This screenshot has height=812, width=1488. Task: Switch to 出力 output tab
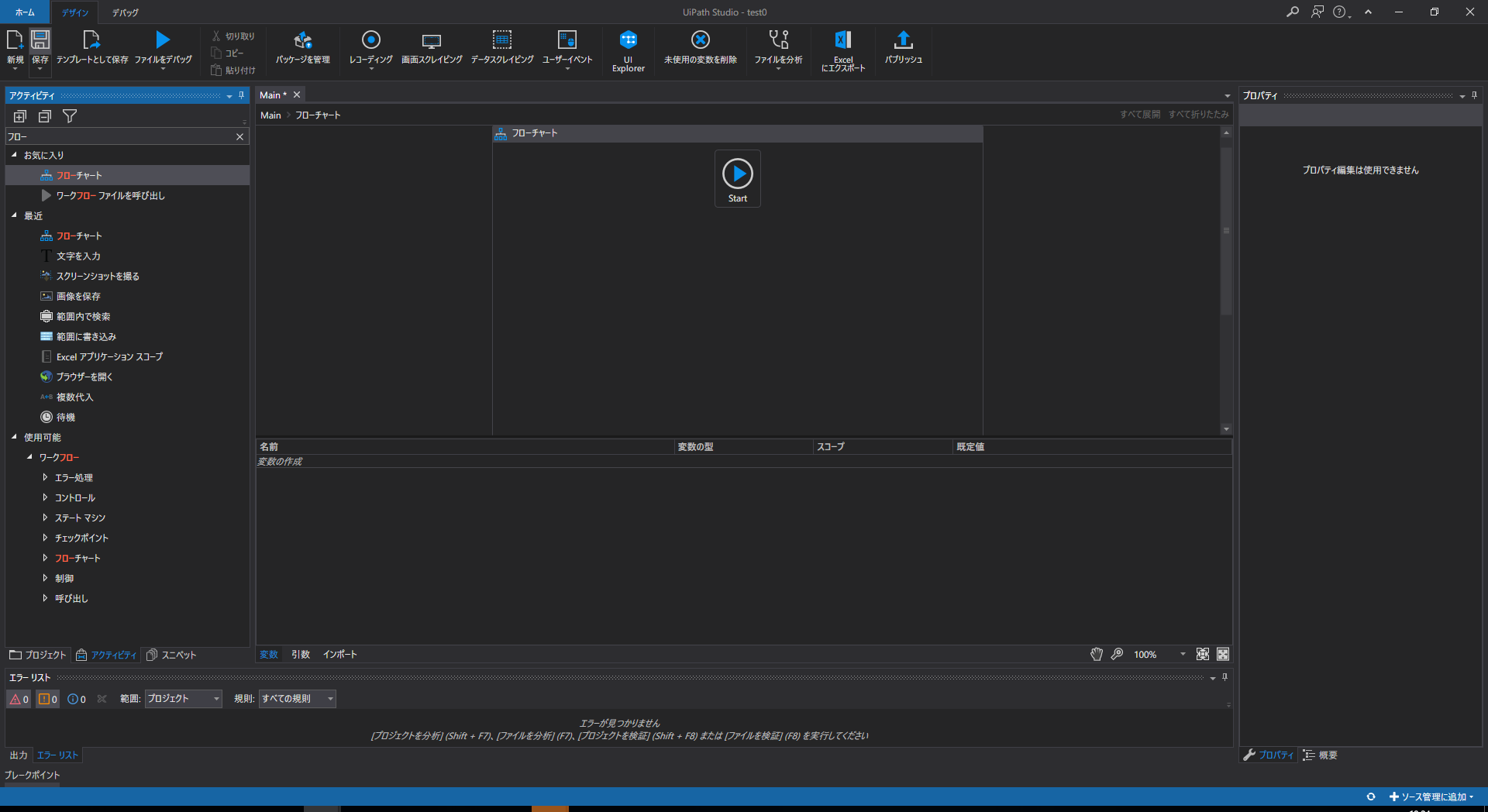tap(19, 755)
